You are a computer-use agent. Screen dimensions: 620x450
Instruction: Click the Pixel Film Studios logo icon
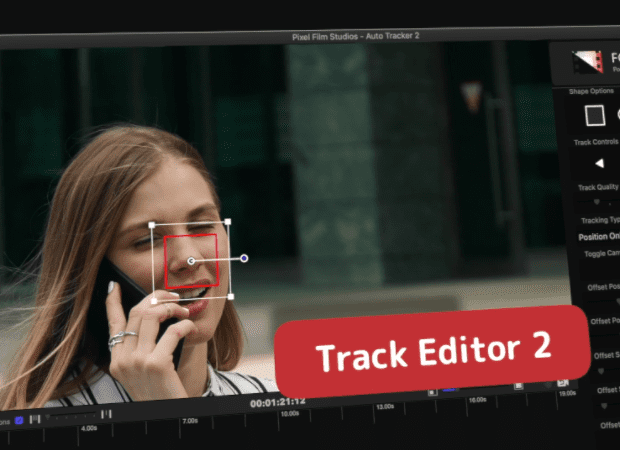[587, 62]
